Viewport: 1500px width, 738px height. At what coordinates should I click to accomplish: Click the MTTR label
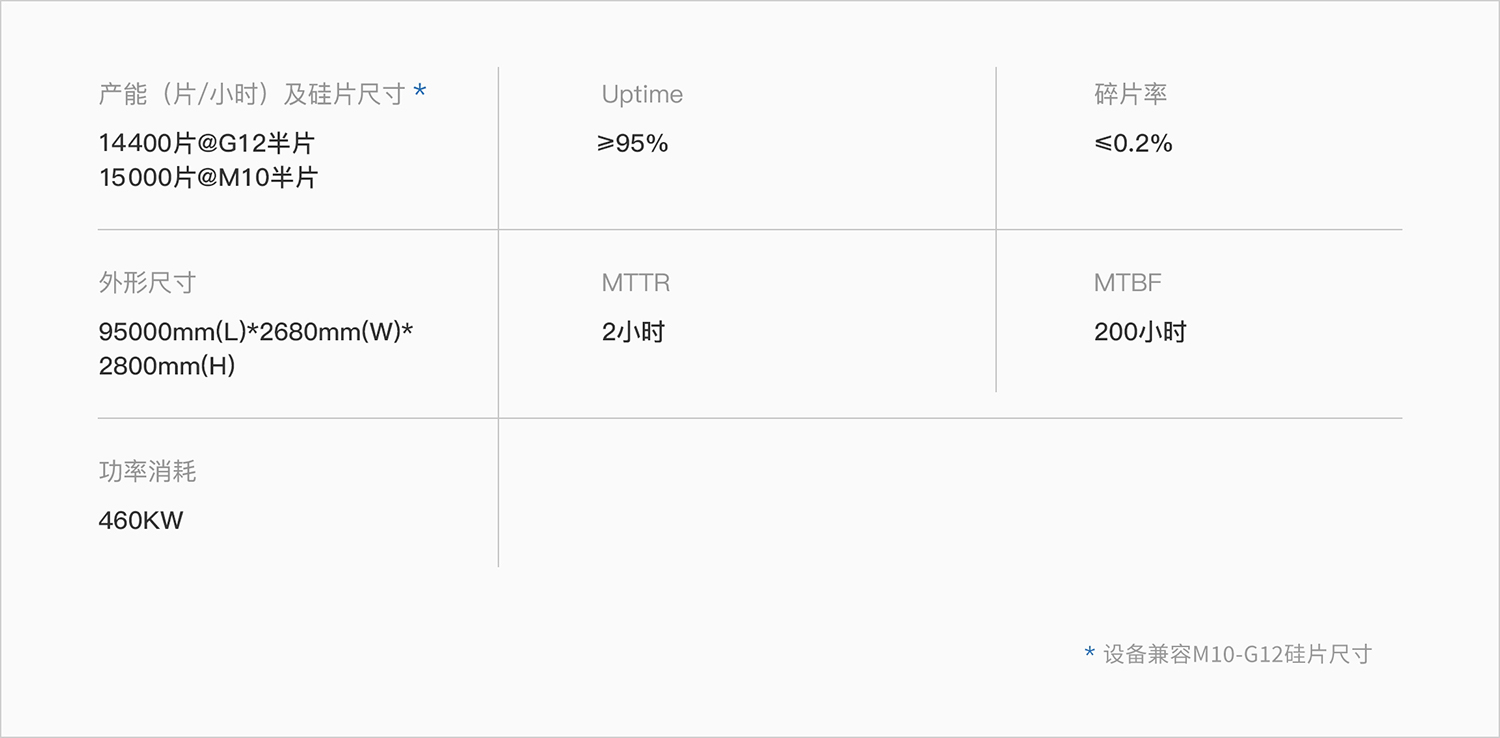click(x=636, y=283)
